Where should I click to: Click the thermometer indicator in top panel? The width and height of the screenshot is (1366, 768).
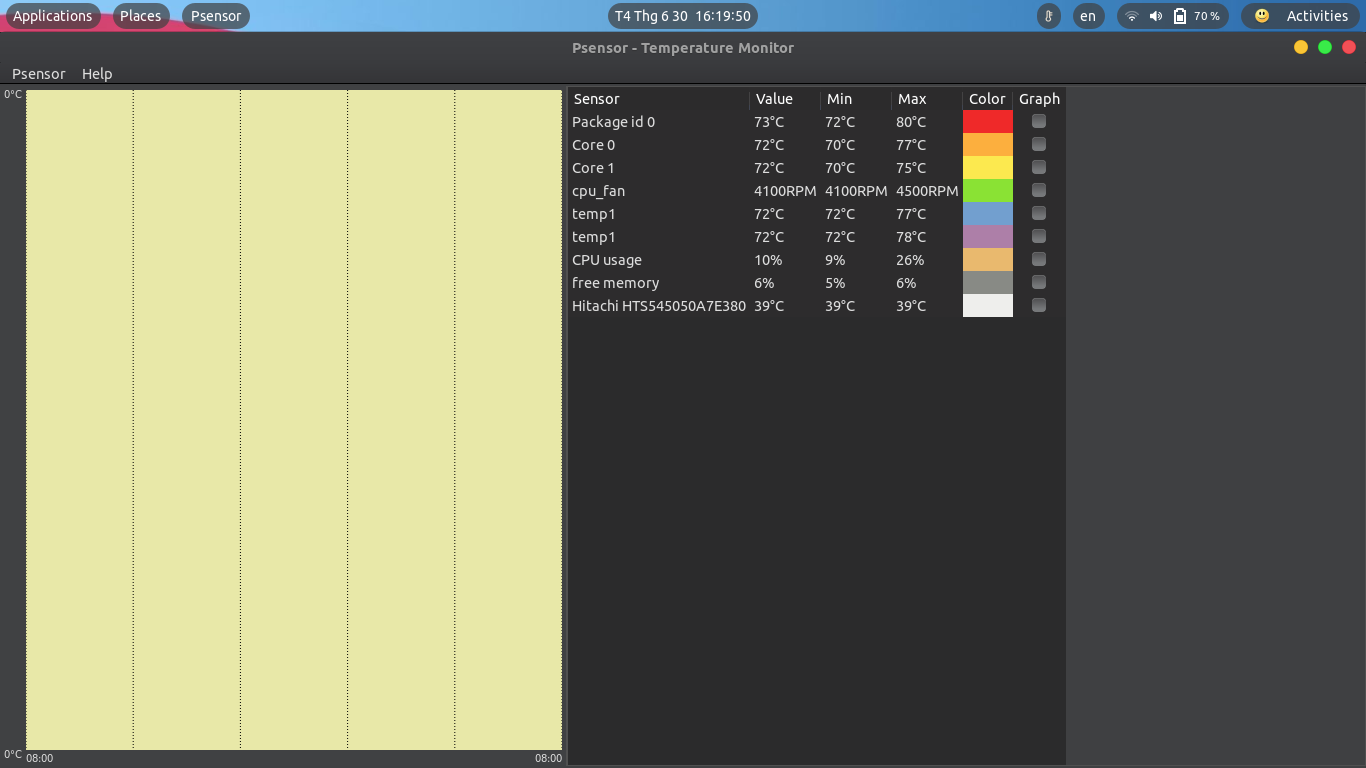pos(1048,16)
